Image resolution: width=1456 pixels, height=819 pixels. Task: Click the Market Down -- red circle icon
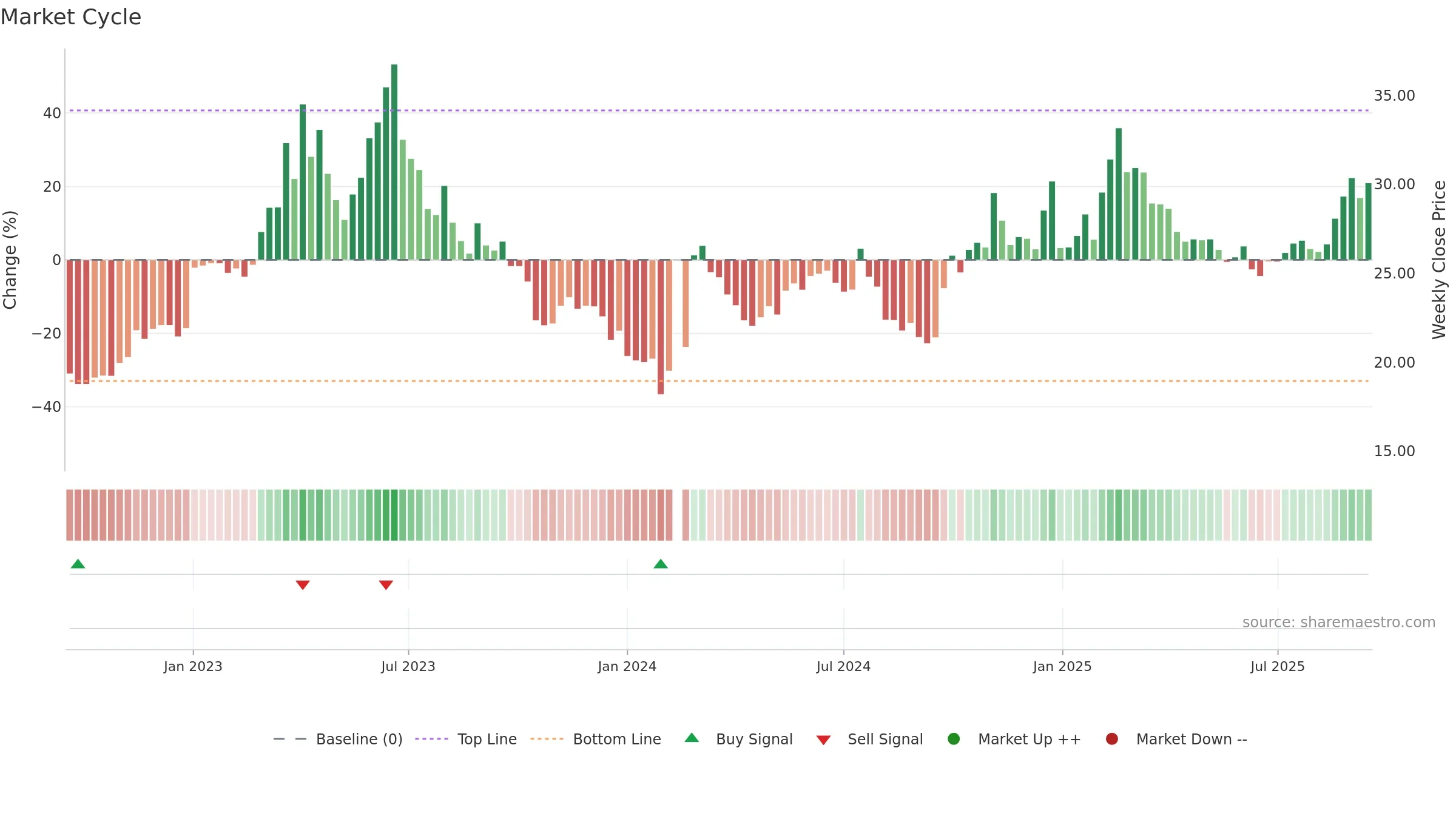point(1112,739)
